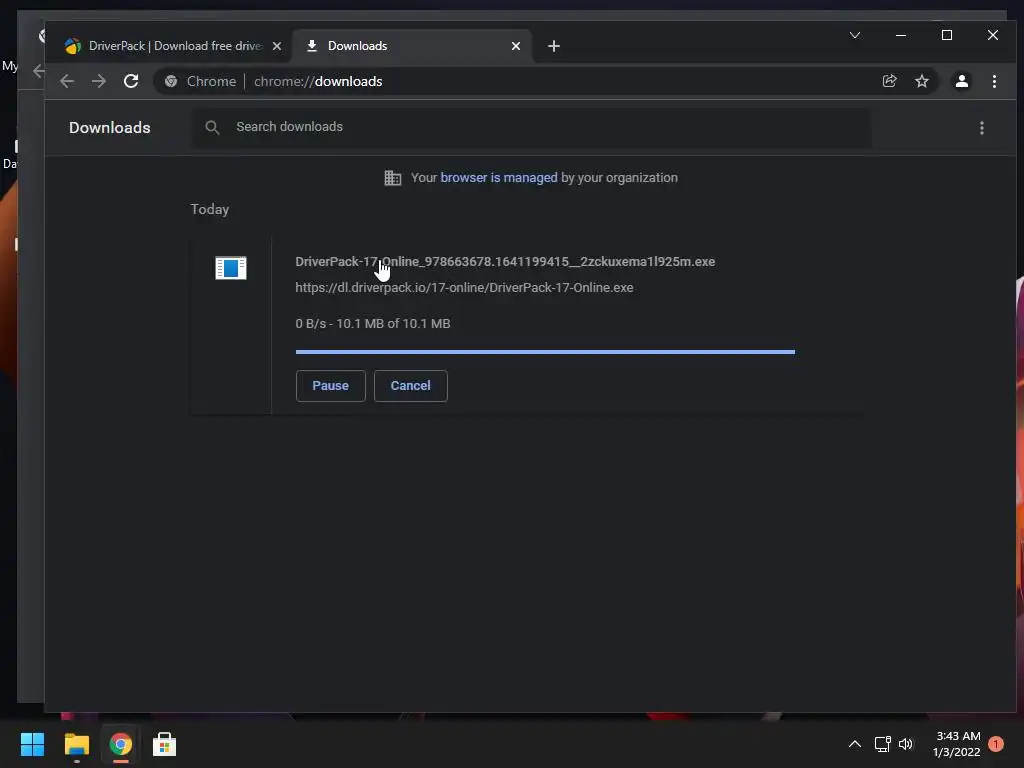Viewport: 1024px width, 768px height.
Task: Share this page icon
Action: point(889,81)
